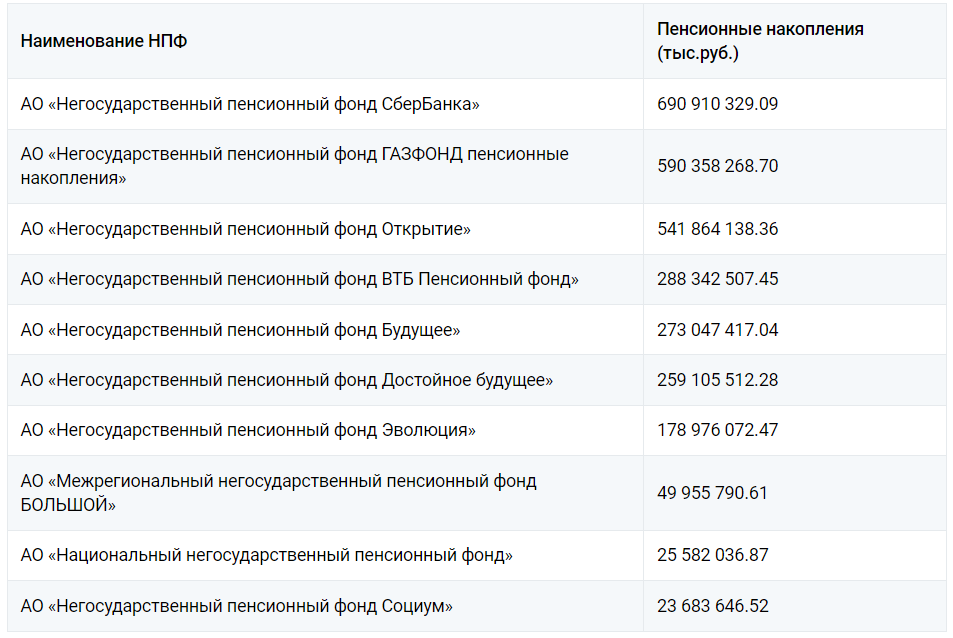
Task: Click the value 259 105 512.28
Action: pyautogui.click(x=717, y=380)
